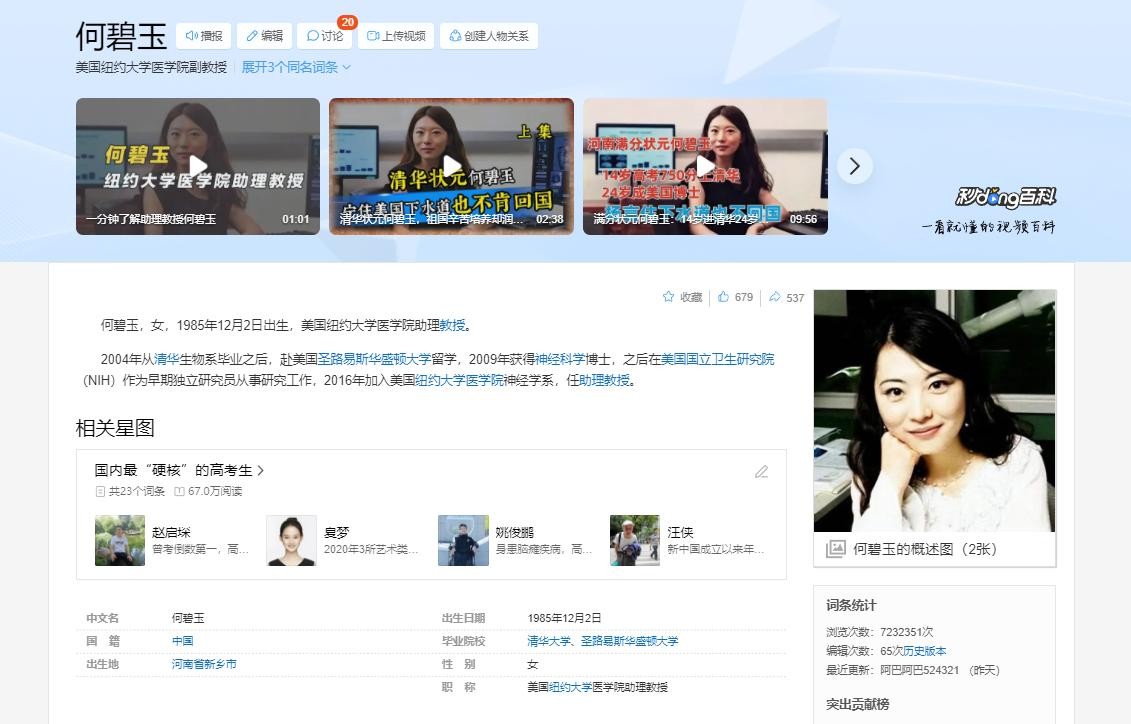The height and width of the screenshot is (724, 1131).
Task: Play the 一分钟了解助理教授何碧玉 video
Action: click(198, 166)
